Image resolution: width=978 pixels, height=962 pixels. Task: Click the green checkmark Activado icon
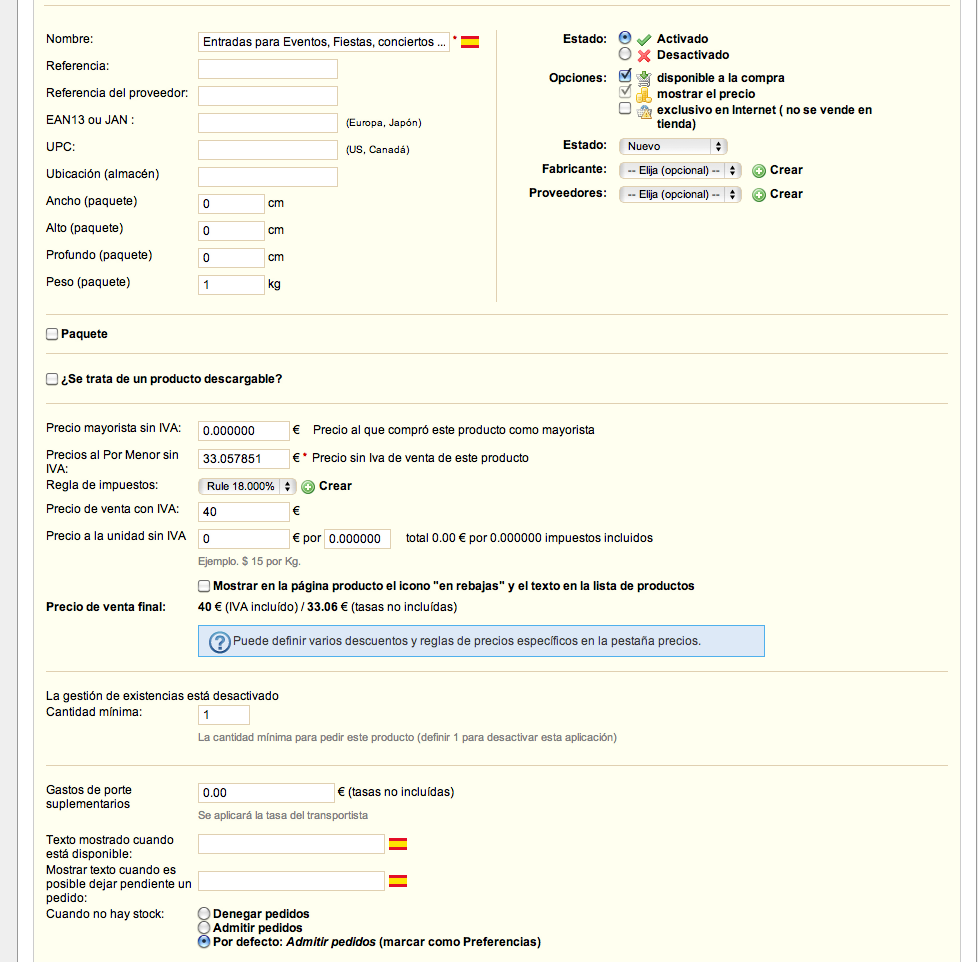(x=644, y=40)
